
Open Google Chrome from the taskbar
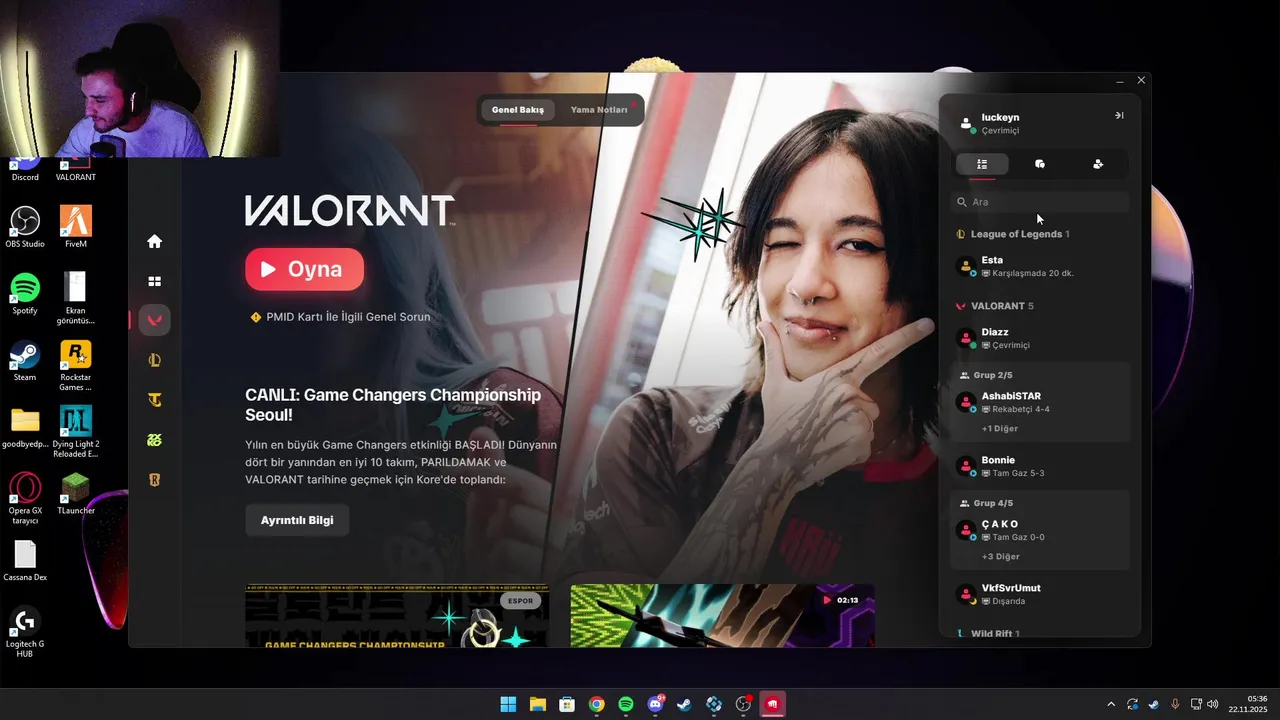[x=596, y=704]
